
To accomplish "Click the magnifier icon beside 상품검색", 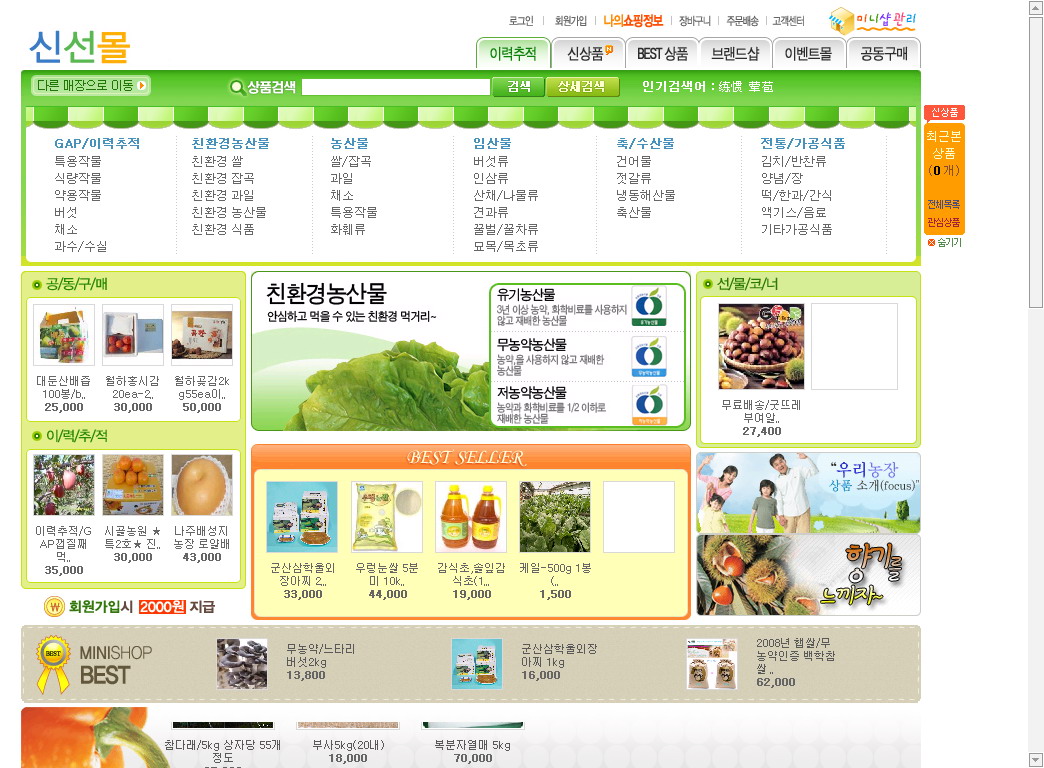I will click(236, 87).
